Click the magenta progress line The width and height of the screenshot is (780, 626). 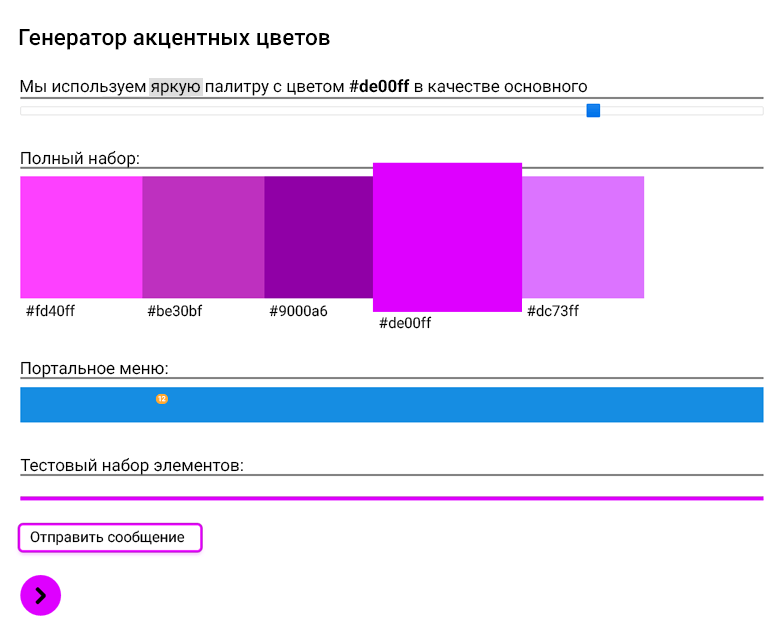click(391, 498)
